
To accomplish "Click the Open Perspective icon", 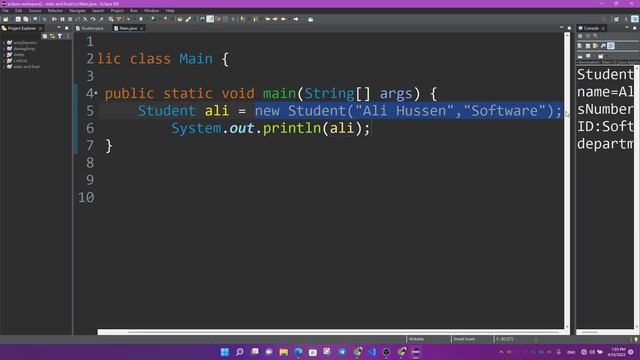I will [616, 19].
